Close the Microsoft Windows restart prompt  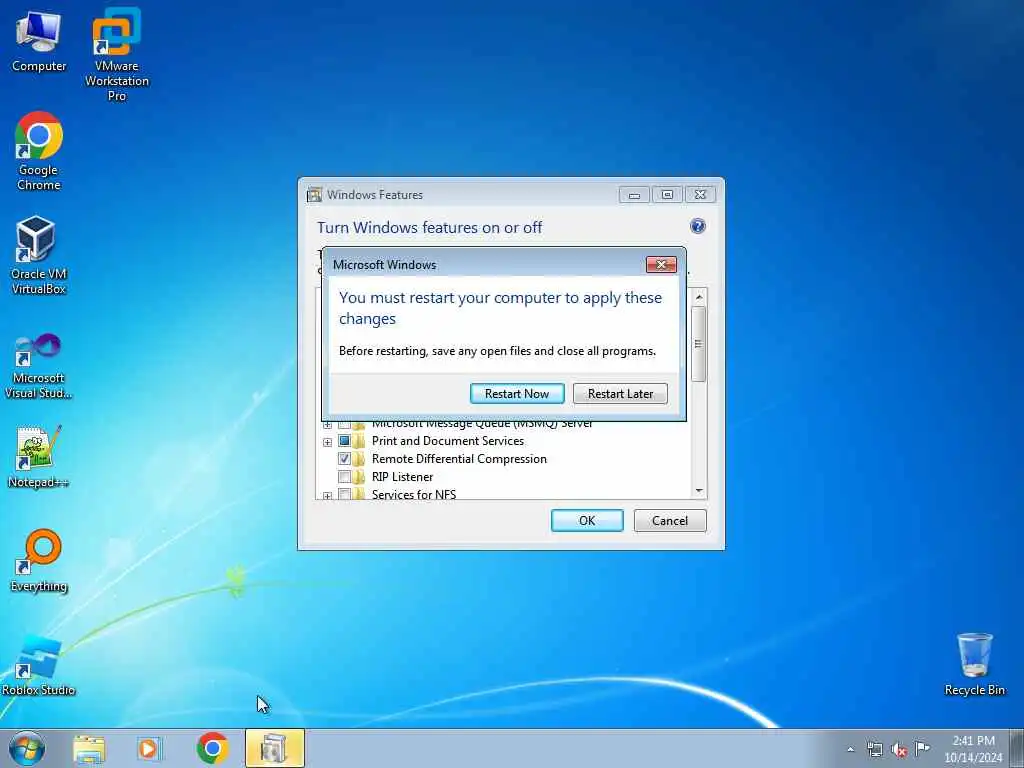point(661,264)
